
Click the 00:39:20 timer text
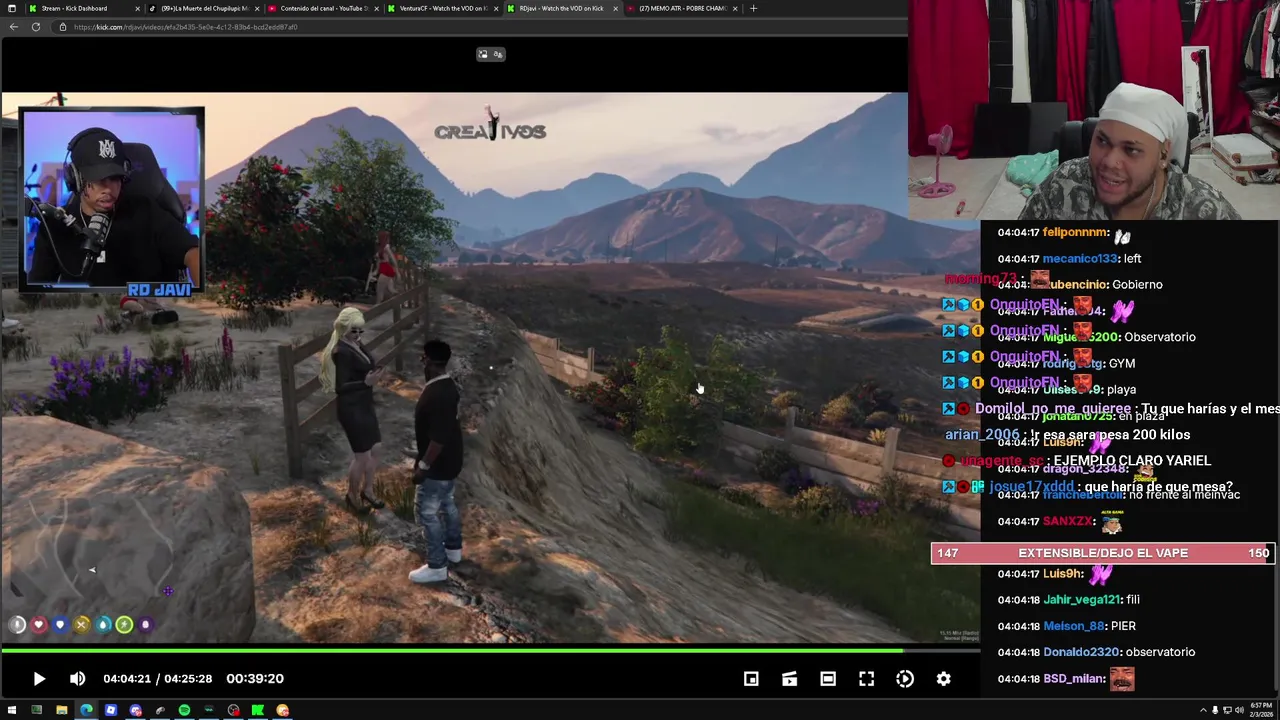[x=255, y=679]
